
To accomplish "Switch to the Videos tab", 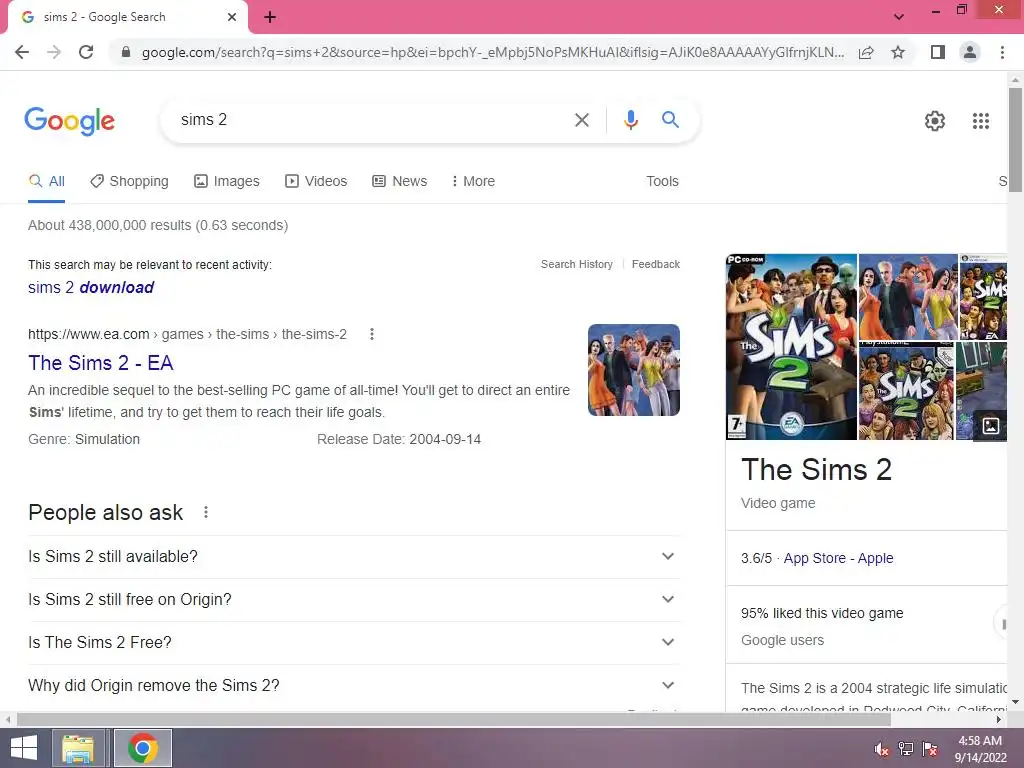I will click(x=316, y=181).
